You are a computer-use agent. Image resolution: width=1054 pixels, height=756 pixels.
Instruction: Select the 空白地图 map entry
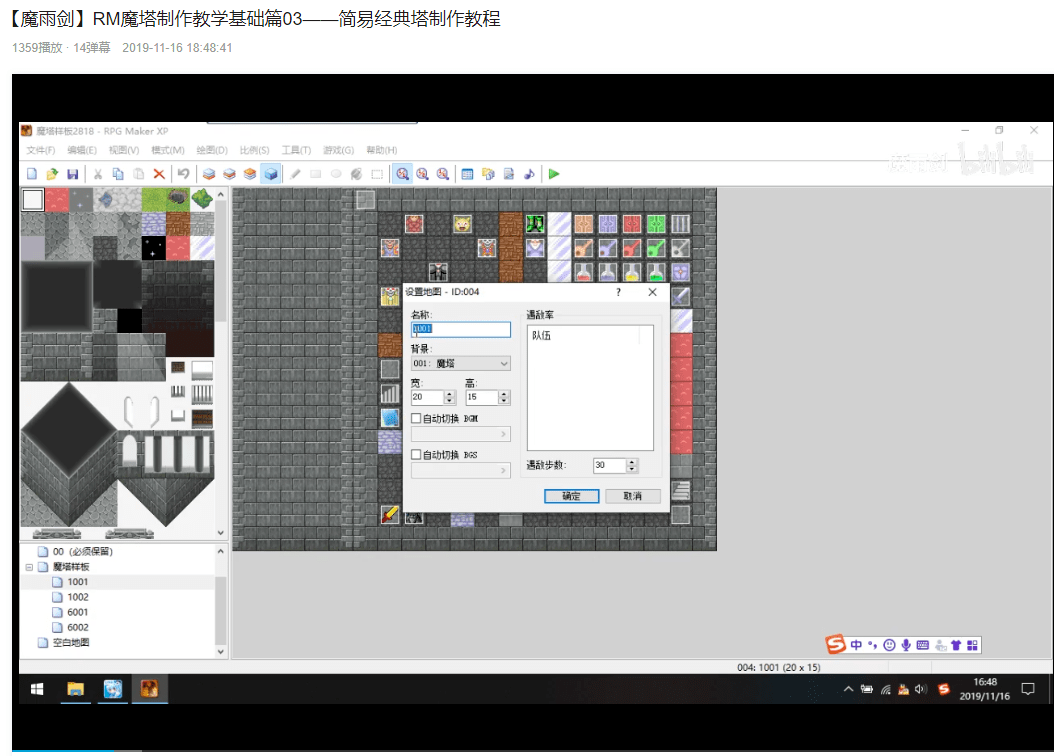(71, 642)
